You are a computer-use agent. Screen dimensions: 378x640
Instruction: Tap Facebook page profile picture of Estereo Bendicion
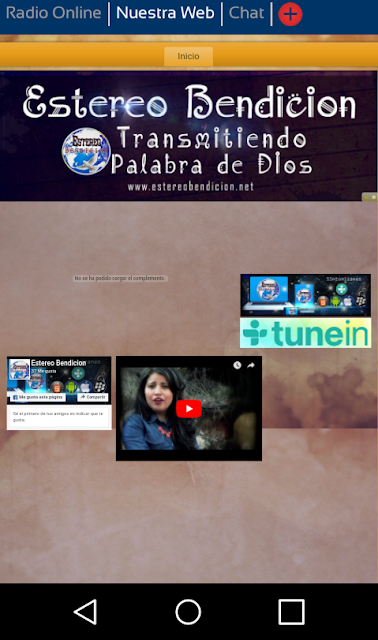point(20,369)
